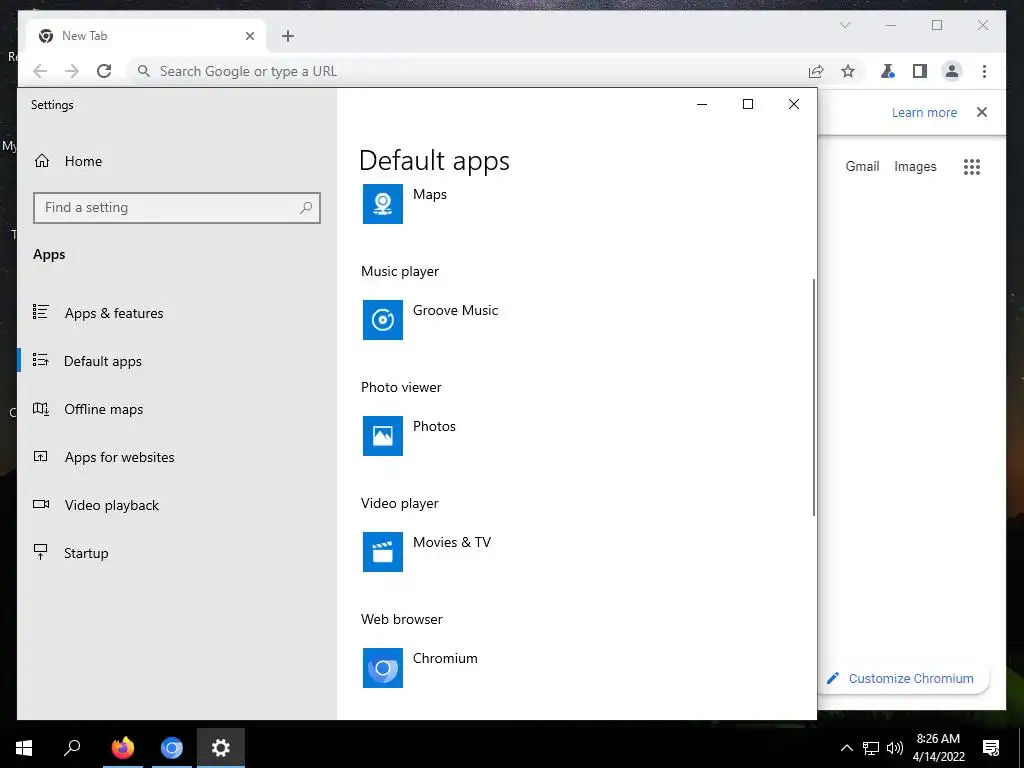1024x768 pixels.
Task: Open Startup sidebar icon
Action: point(40,552)
